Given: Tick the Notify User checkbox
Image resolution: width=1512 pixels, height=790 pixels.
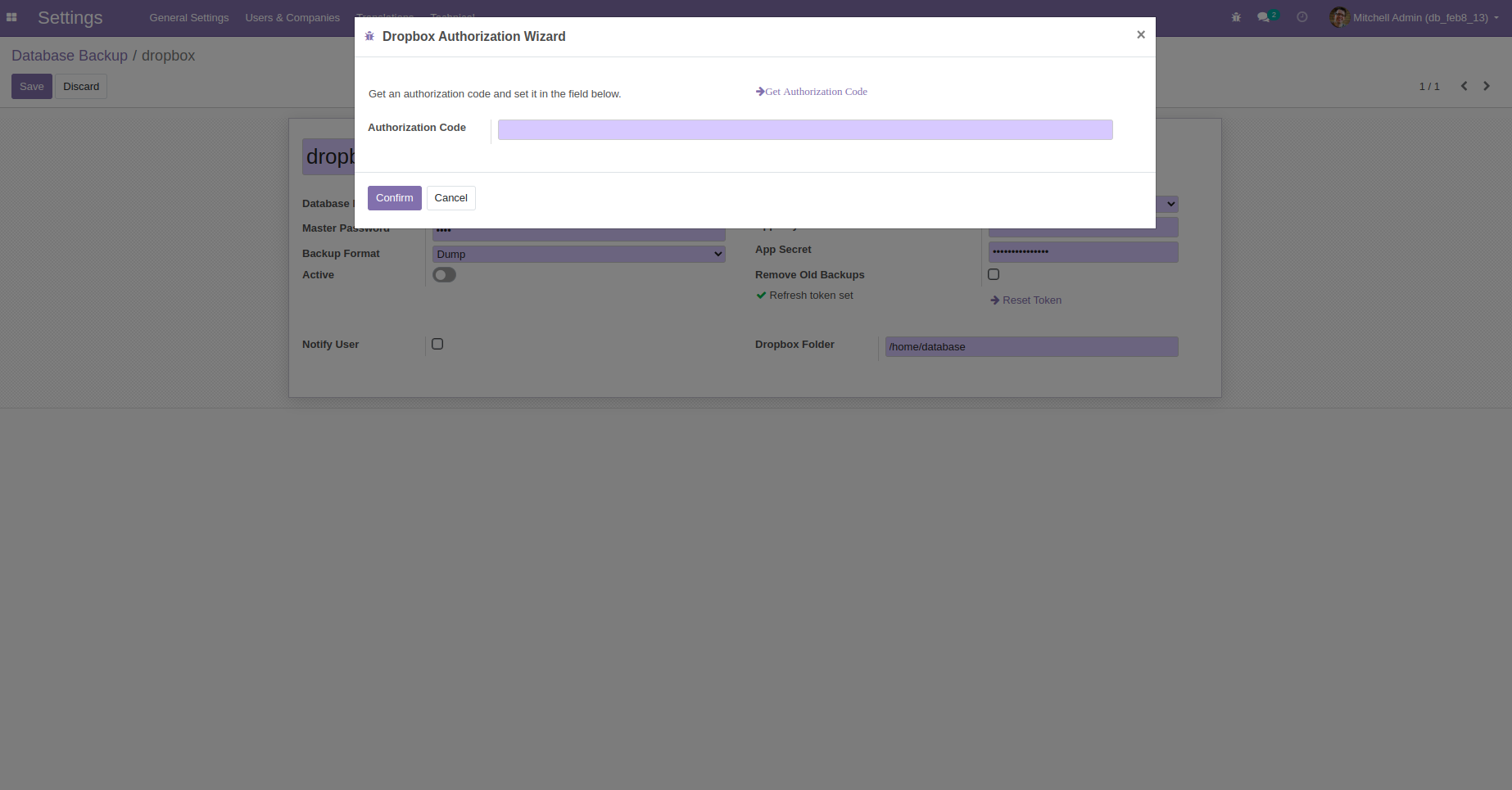Looking at the screenshot, I should tap(437, 344).
